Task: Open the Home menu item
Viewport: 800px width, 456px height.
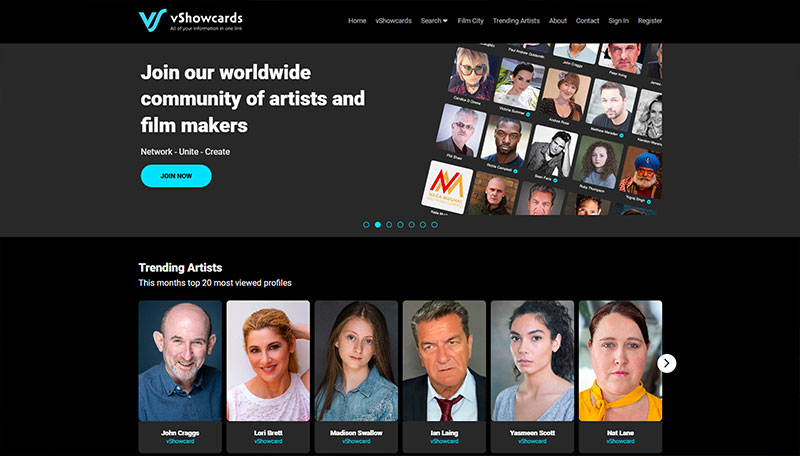Action: [x=357, y=21]
